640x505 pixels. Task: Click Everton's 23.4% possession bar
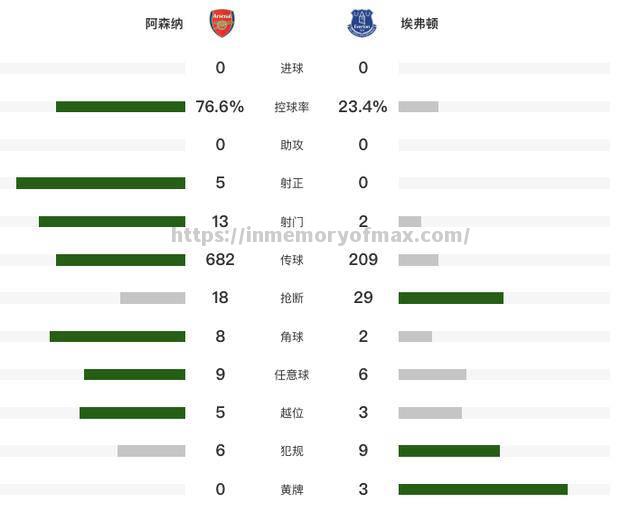pyautogui.click(x=418, y=107)
